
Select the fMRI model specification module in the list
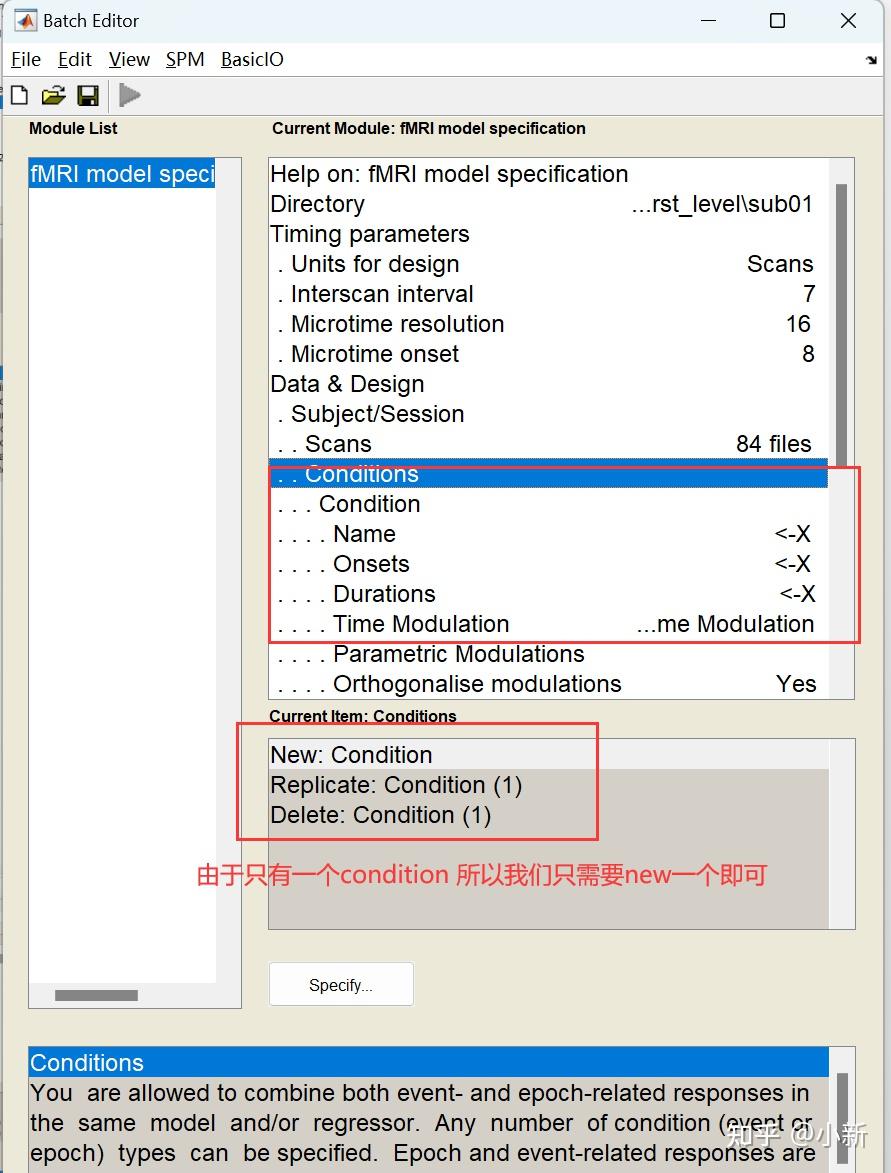(122, 174)
